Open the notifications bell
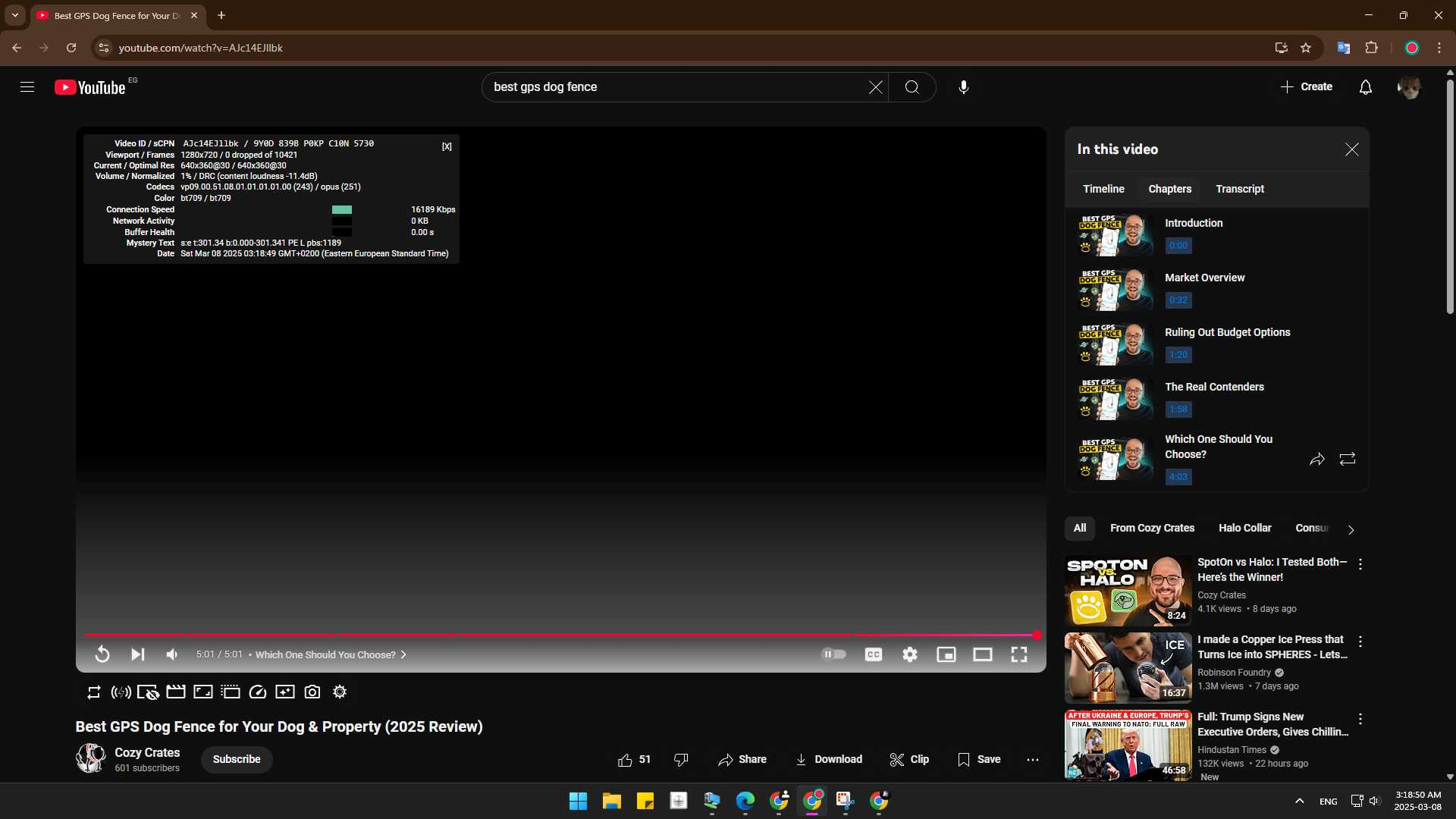This screenshot has height=819, width=1456. [1365, 87]
